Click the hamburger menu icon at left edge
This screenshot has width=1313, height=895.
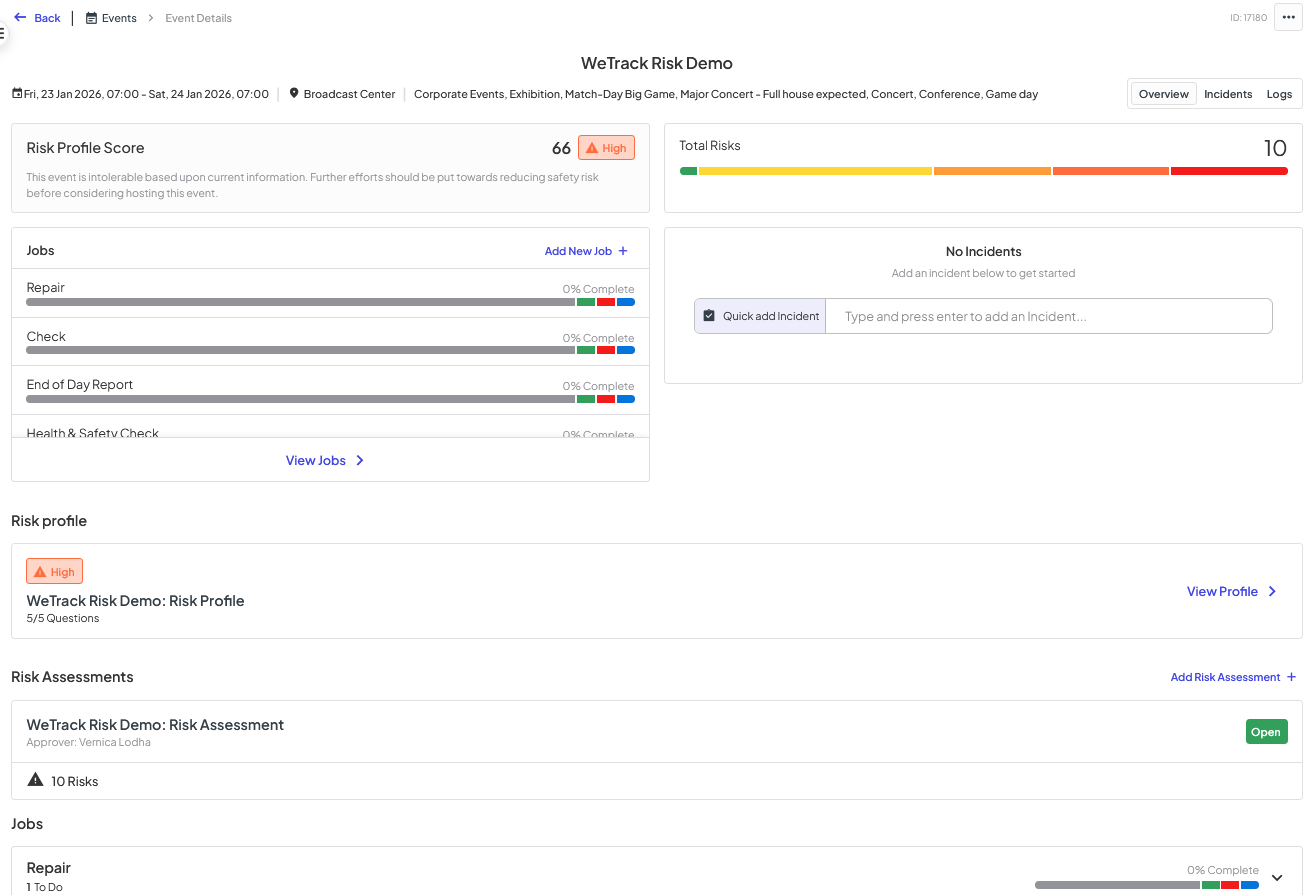[2, 33]
